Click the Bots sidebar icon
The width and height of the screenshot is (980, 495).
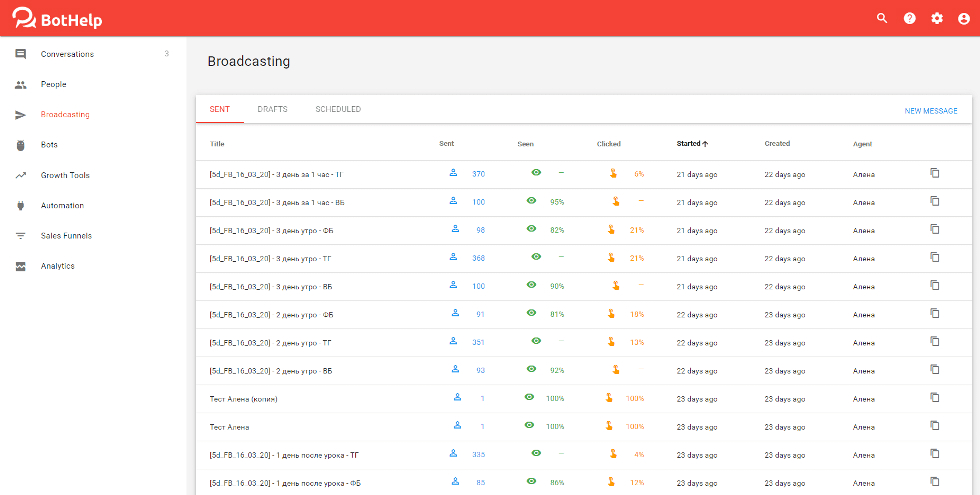21,145
